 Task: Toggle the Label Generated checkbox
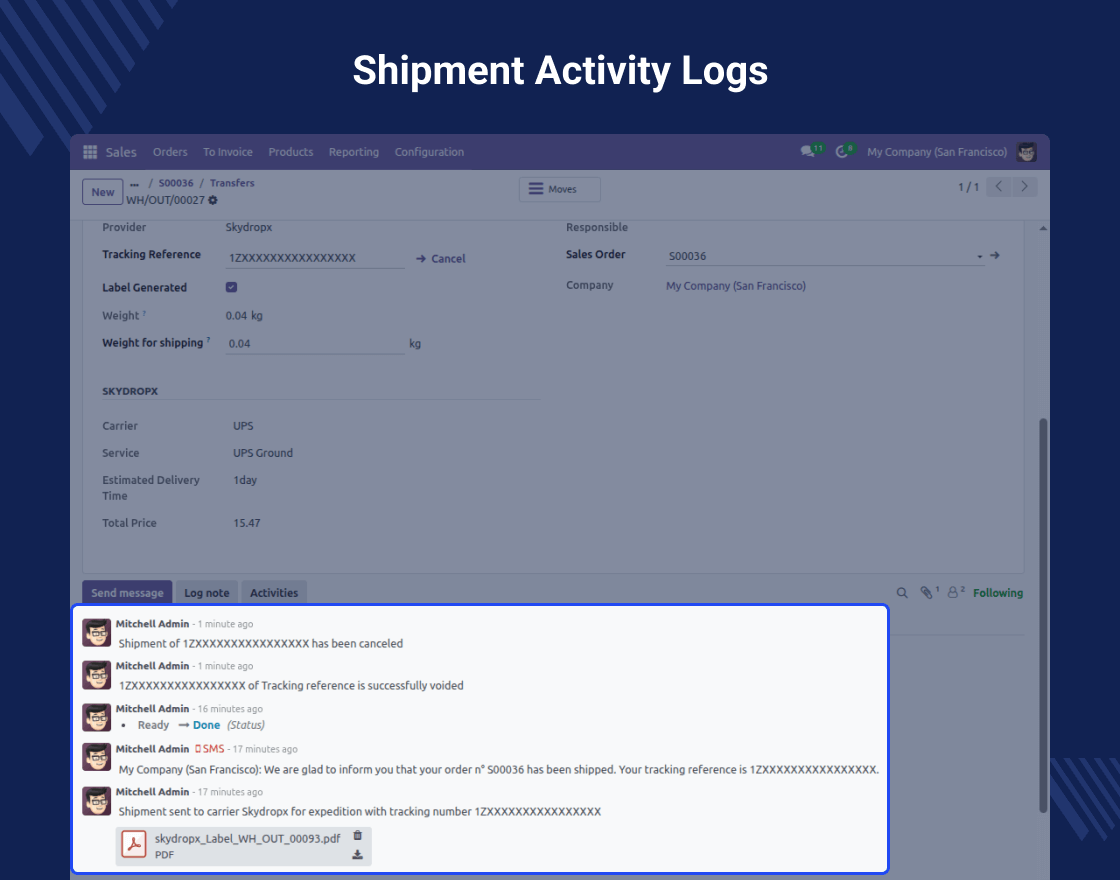231,287
